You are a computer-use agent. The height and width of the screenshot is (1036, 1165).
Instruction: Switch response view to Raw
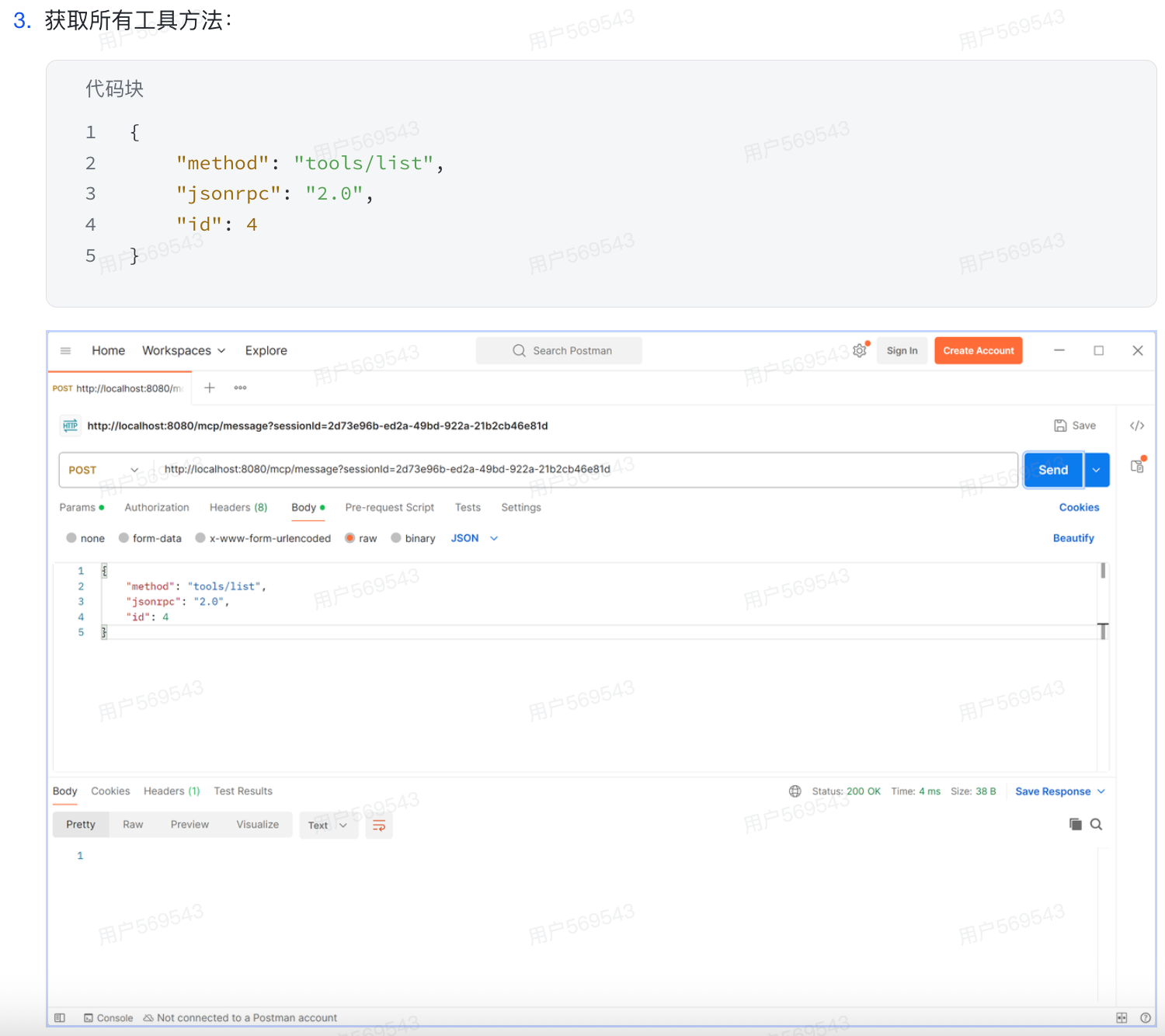(133, 825)
